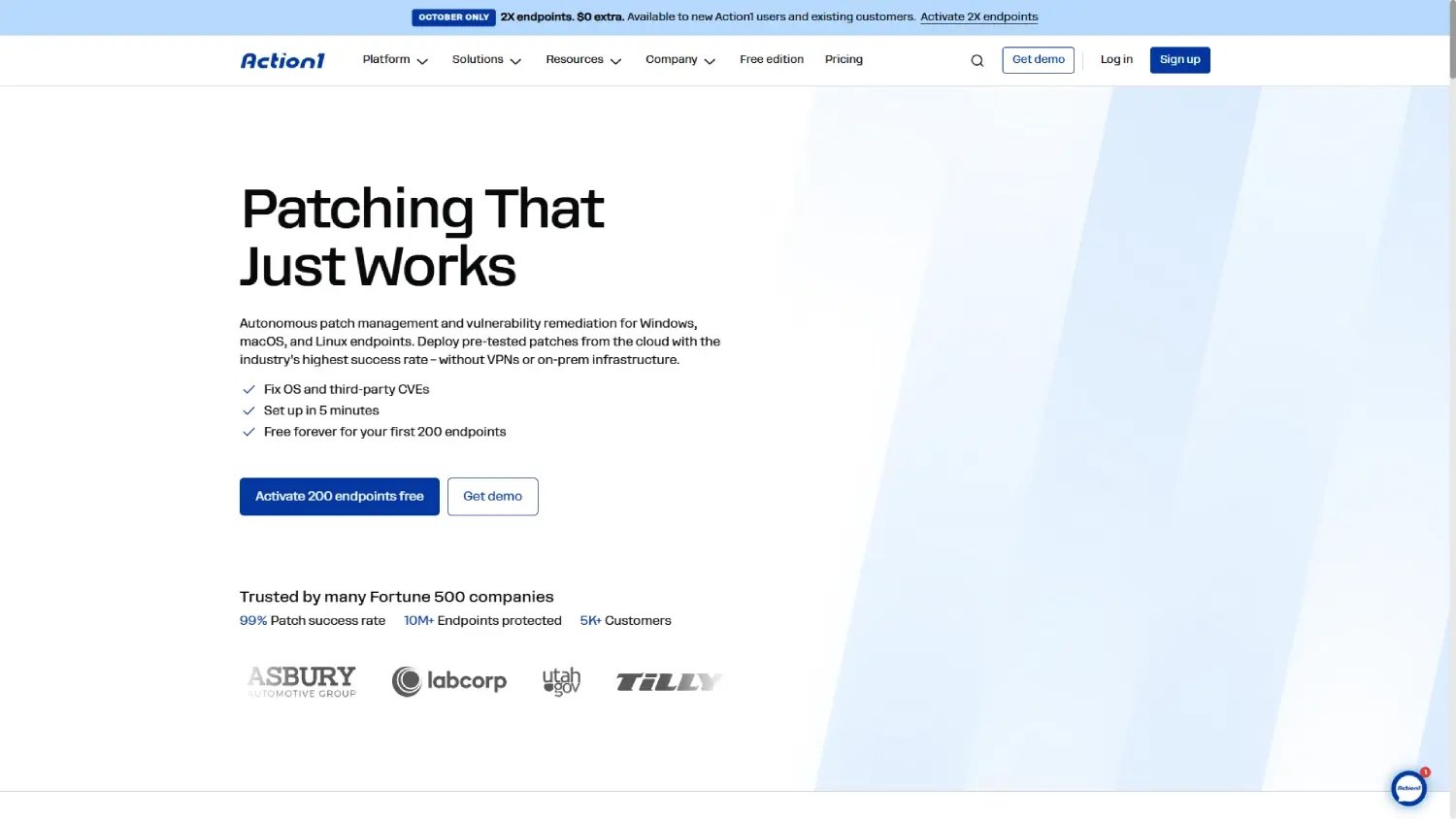Open the Action1 chat widget bubble
Image resolution: width=1456 pixels, height=819 pixels.
tap(1409, 788)
